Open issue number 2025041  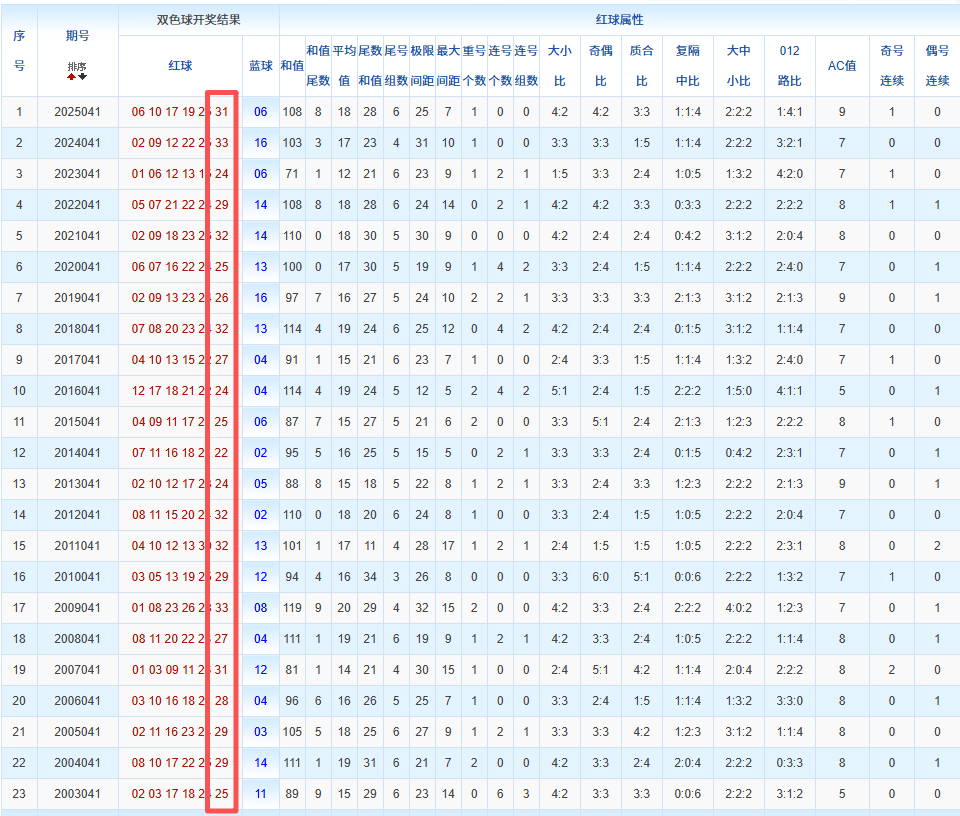(x=77, y=112)
